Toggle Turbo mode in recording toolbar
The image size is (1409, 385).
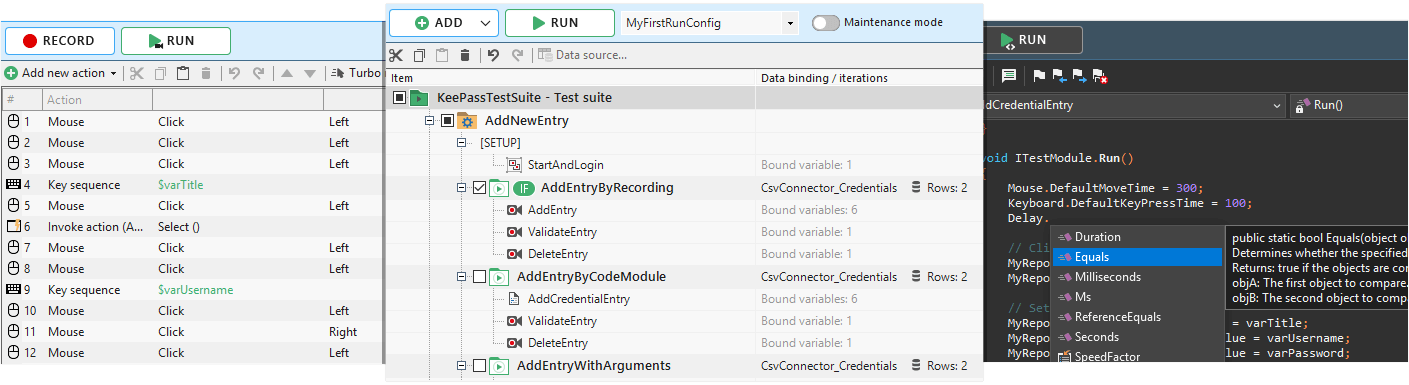(356, 73)
